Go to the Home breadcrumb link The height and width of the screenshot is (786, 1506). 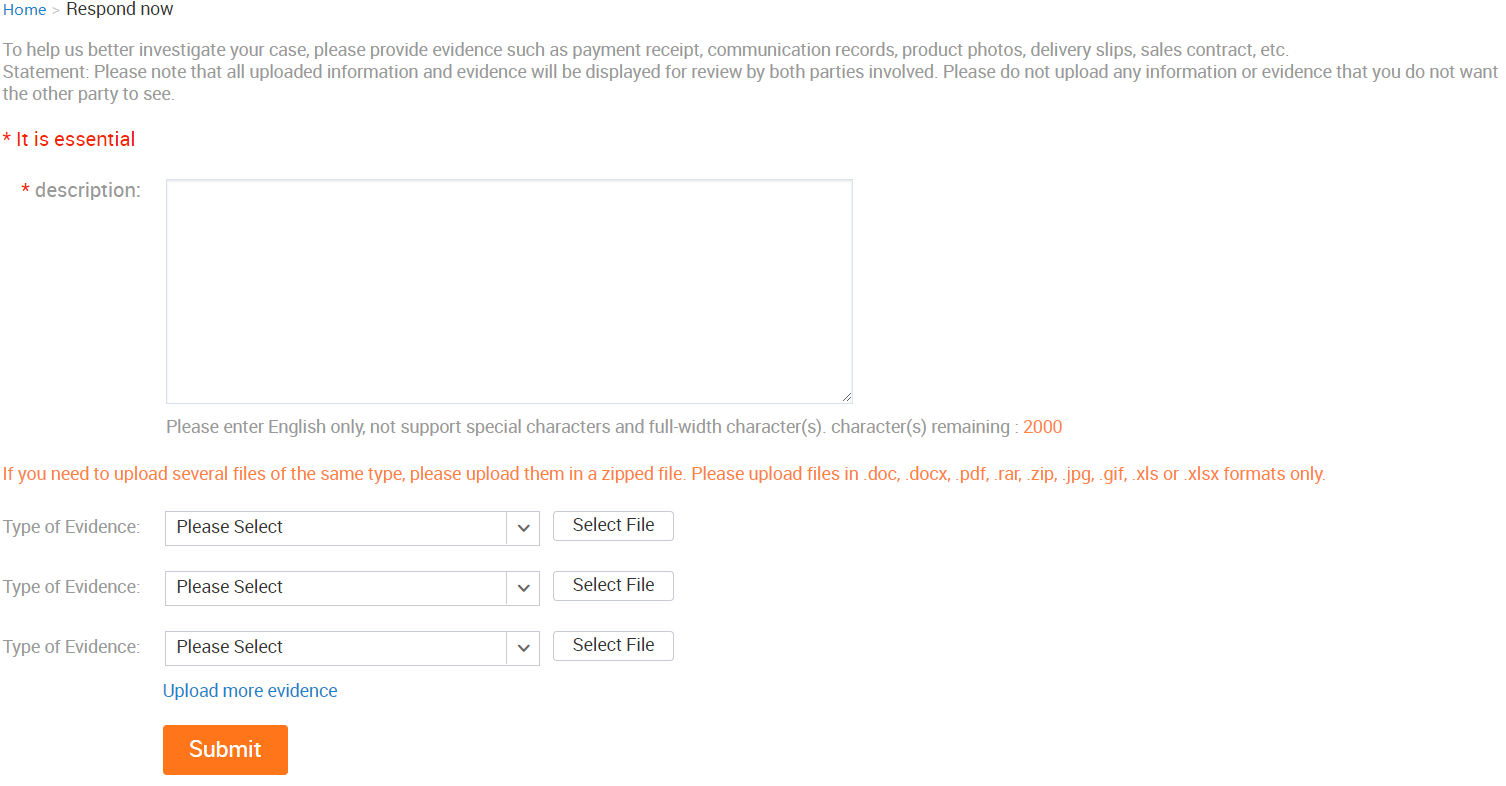(x=25, y=10)
